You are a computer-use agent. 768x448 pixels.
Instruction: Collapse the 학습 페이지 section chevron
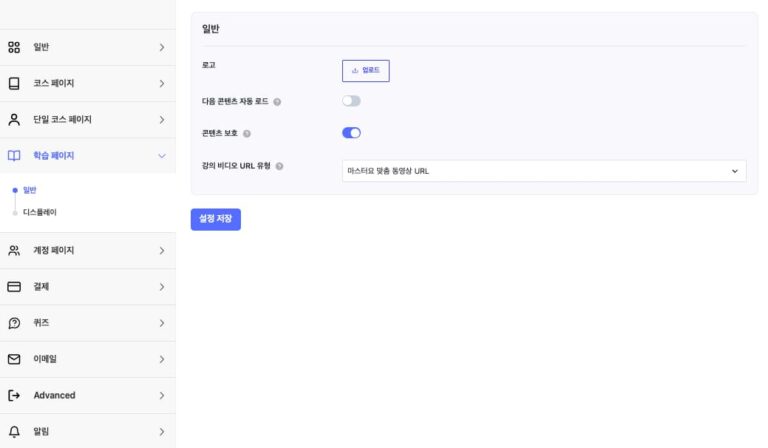[x=161, y=155]
